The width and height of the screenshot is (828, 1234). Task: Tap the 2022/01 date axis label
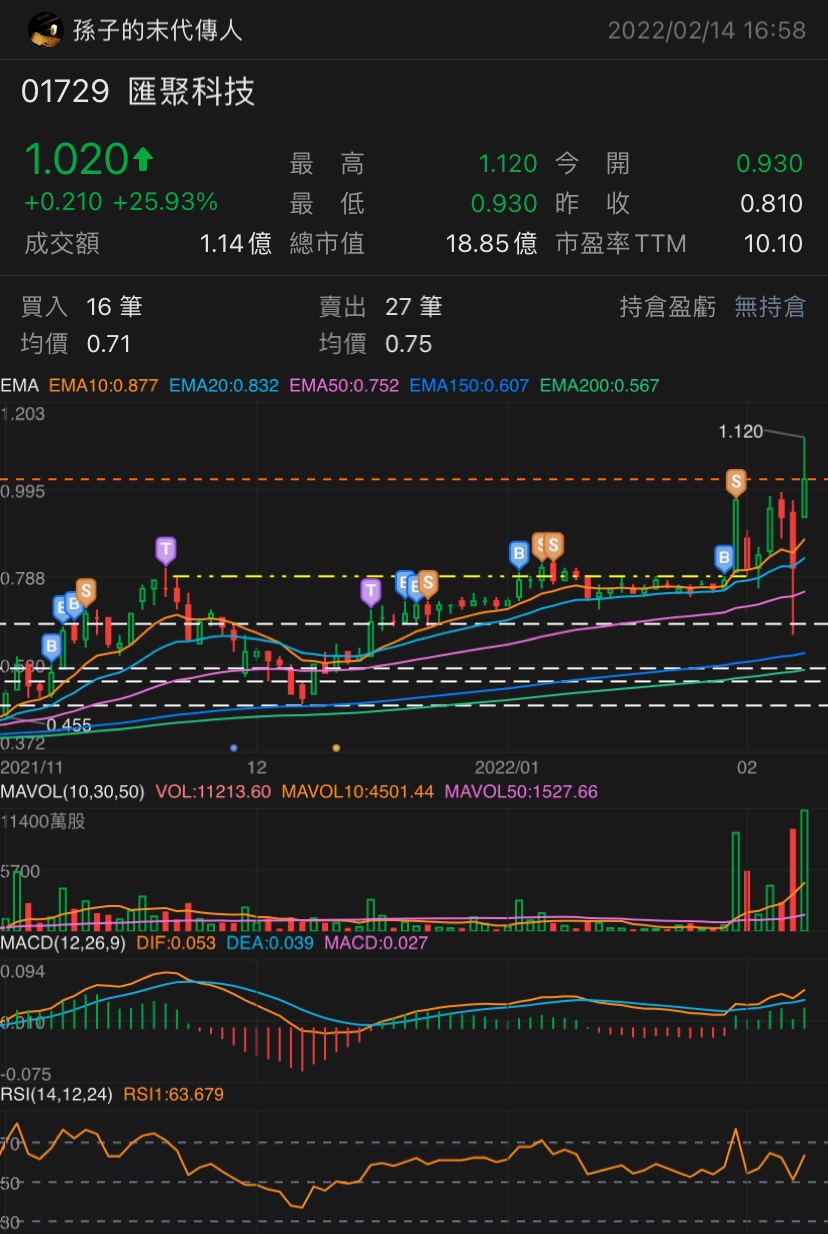click(507, 768)
